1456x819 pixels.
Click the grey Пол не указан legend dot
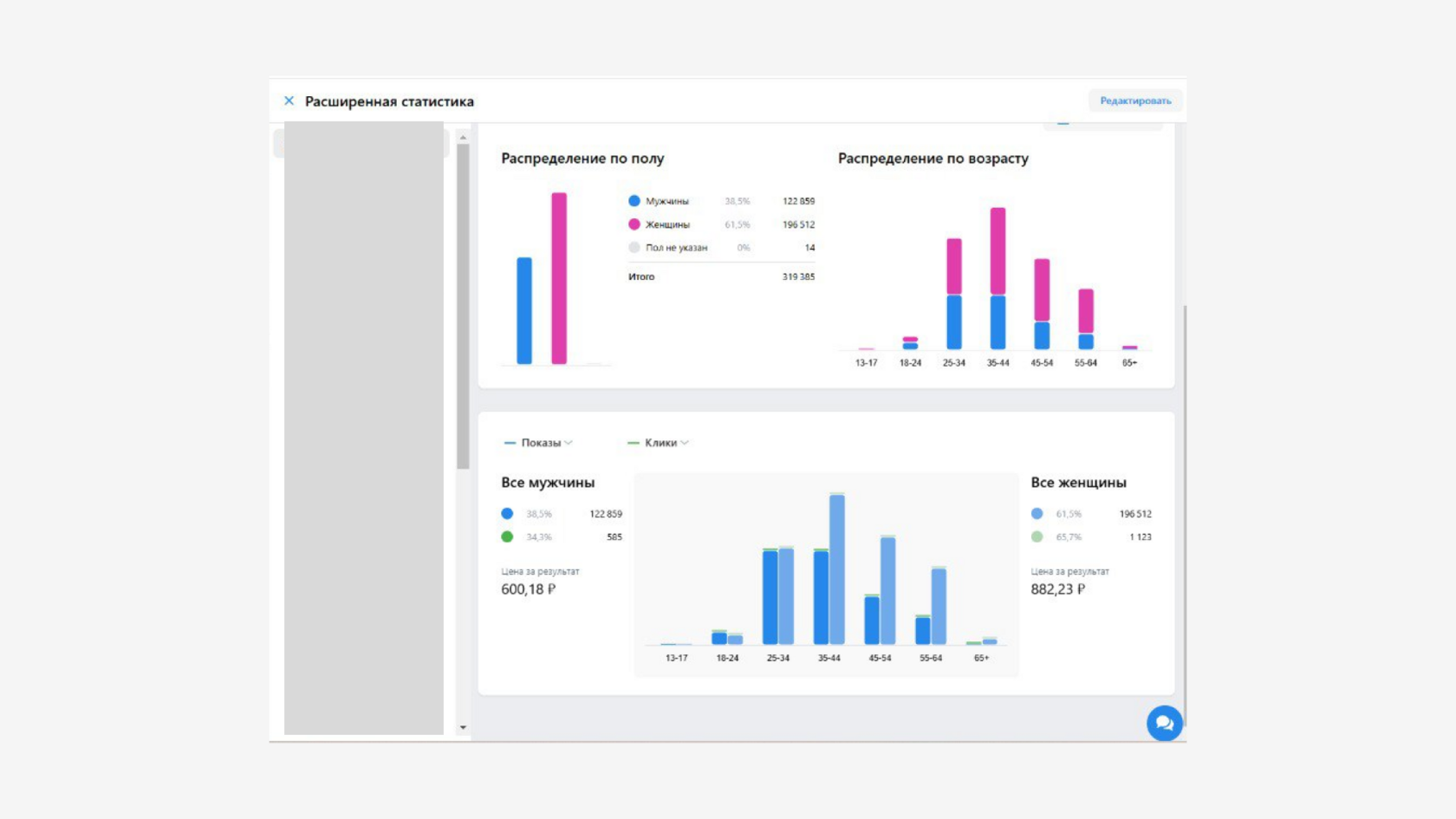click(634, 248)
